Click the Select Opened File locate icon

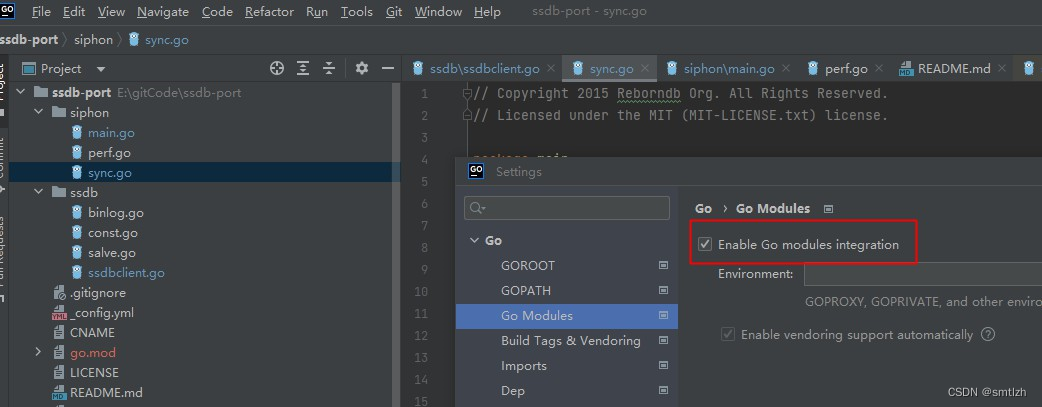pos(276,68)
